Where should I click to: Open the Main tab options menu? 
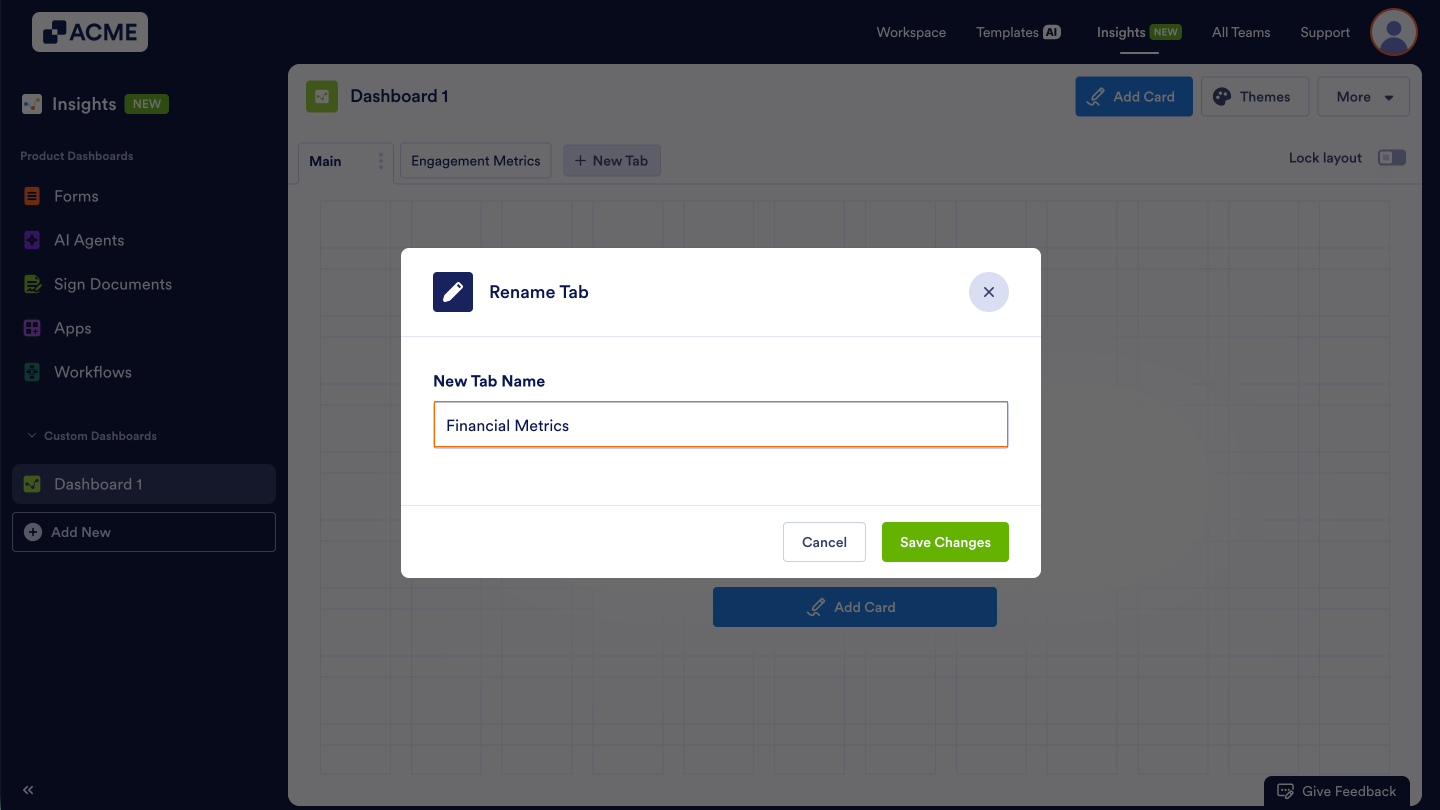[378, 160]
